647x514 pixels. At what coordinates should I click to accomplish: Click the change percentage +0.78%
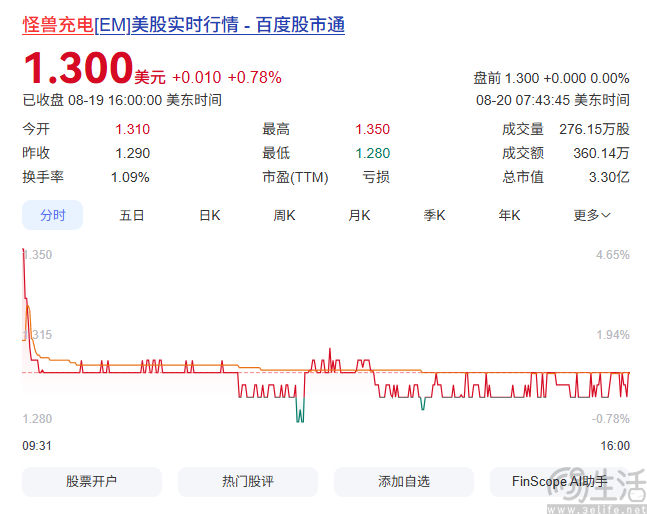255,77
